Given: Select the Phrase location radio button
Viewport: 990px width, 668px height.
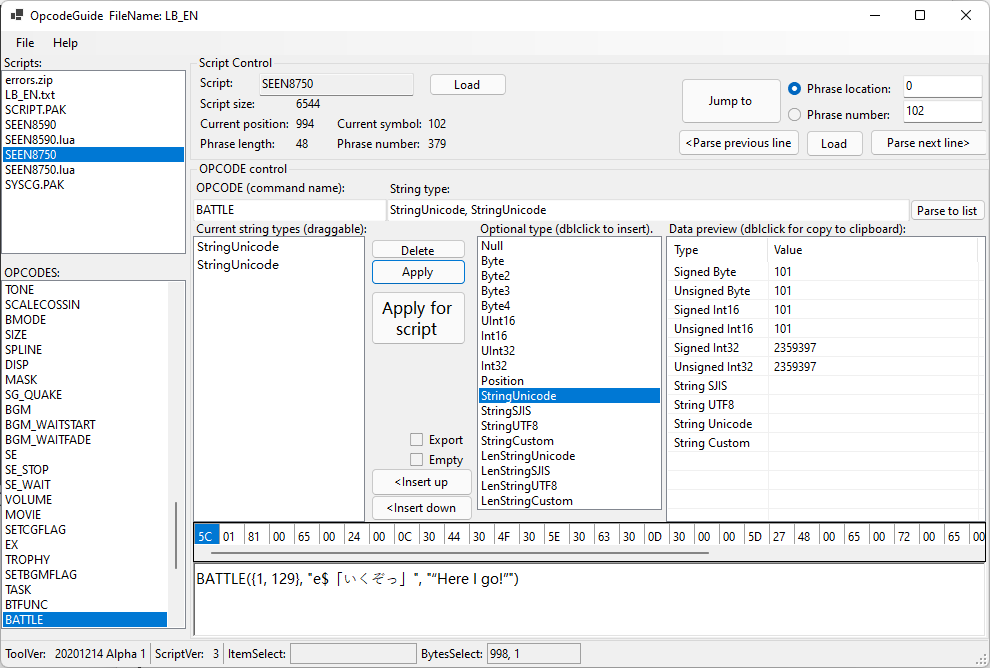Looking at the screenshot, I should tap(794, 89).
